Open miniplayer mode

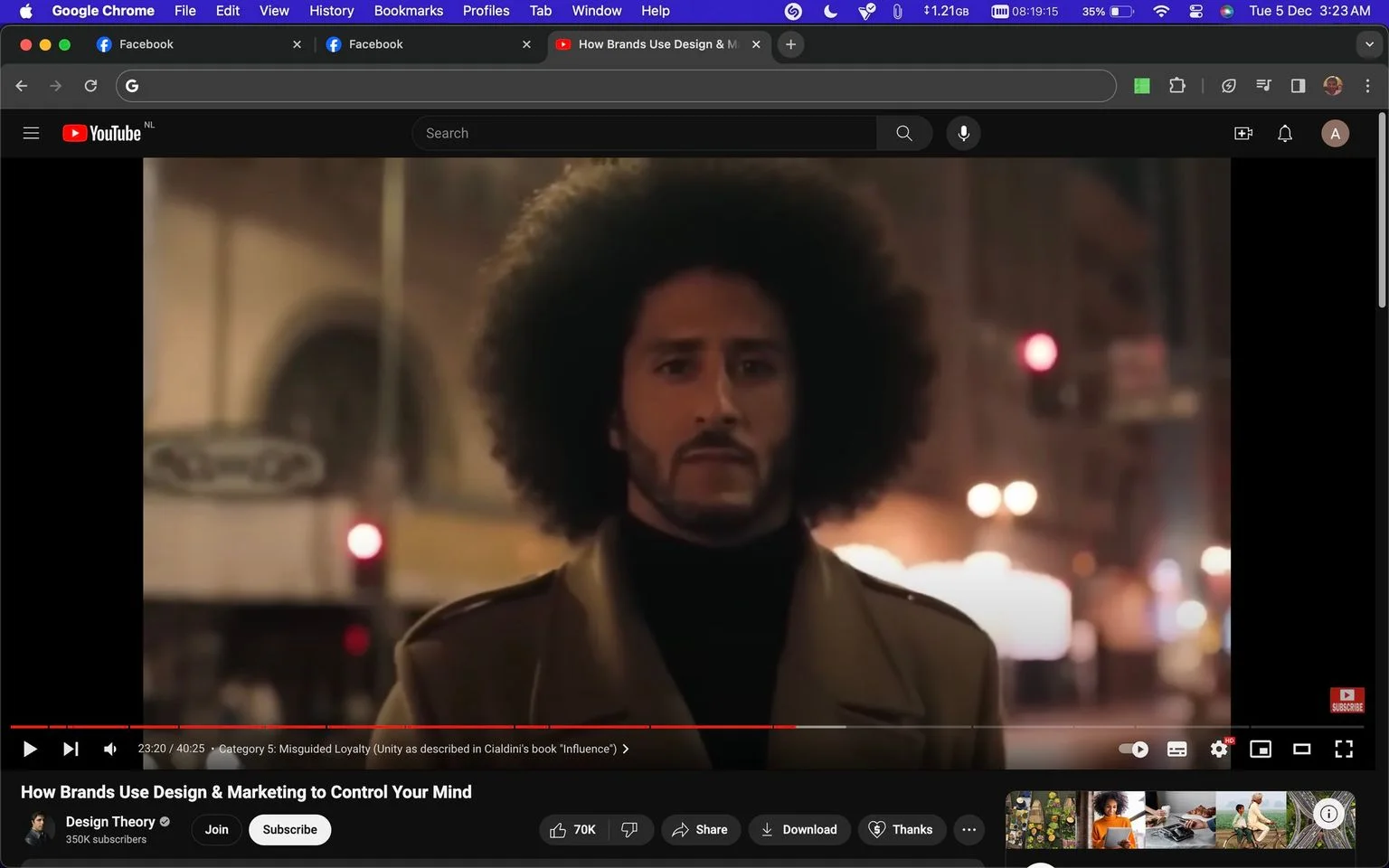tap(1261, 749)
